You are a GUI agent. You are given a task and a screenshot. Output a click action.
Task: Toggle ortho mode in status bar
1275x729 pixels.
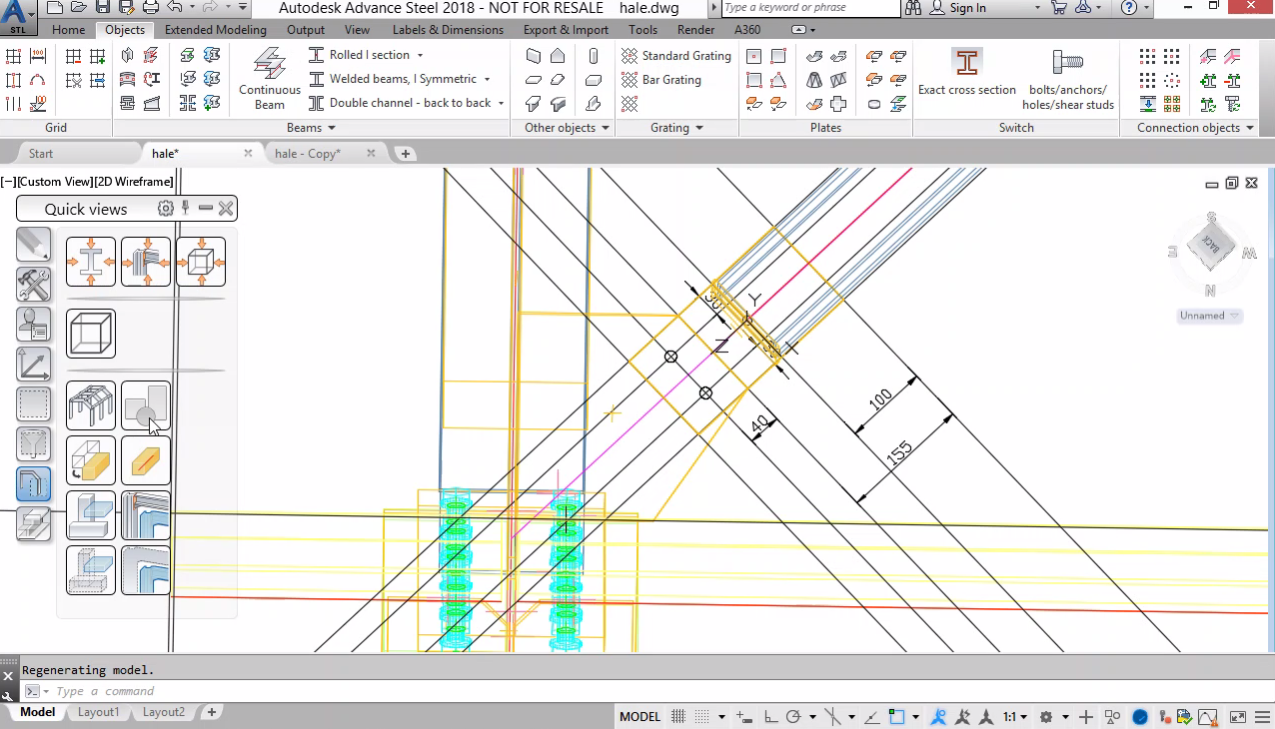[x=771, y=717]
